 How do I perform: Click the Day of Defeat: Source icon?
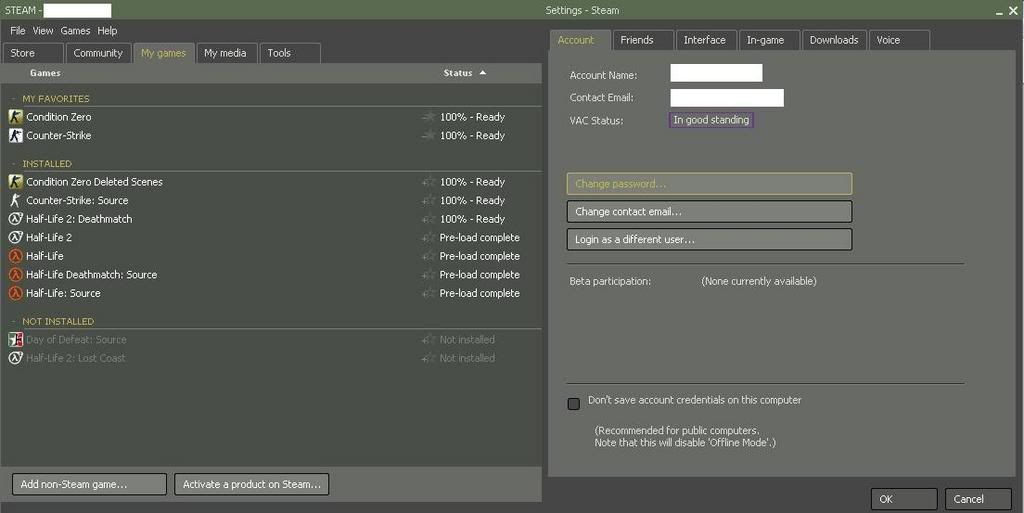(15, 340)
